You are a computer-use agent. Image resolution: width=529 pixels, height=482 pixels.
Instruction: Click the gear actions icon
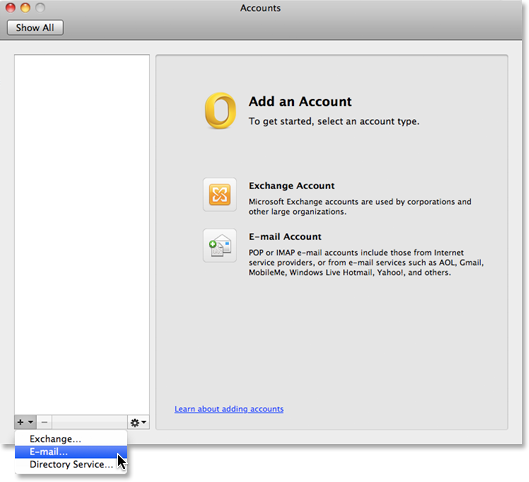point(135,422)
